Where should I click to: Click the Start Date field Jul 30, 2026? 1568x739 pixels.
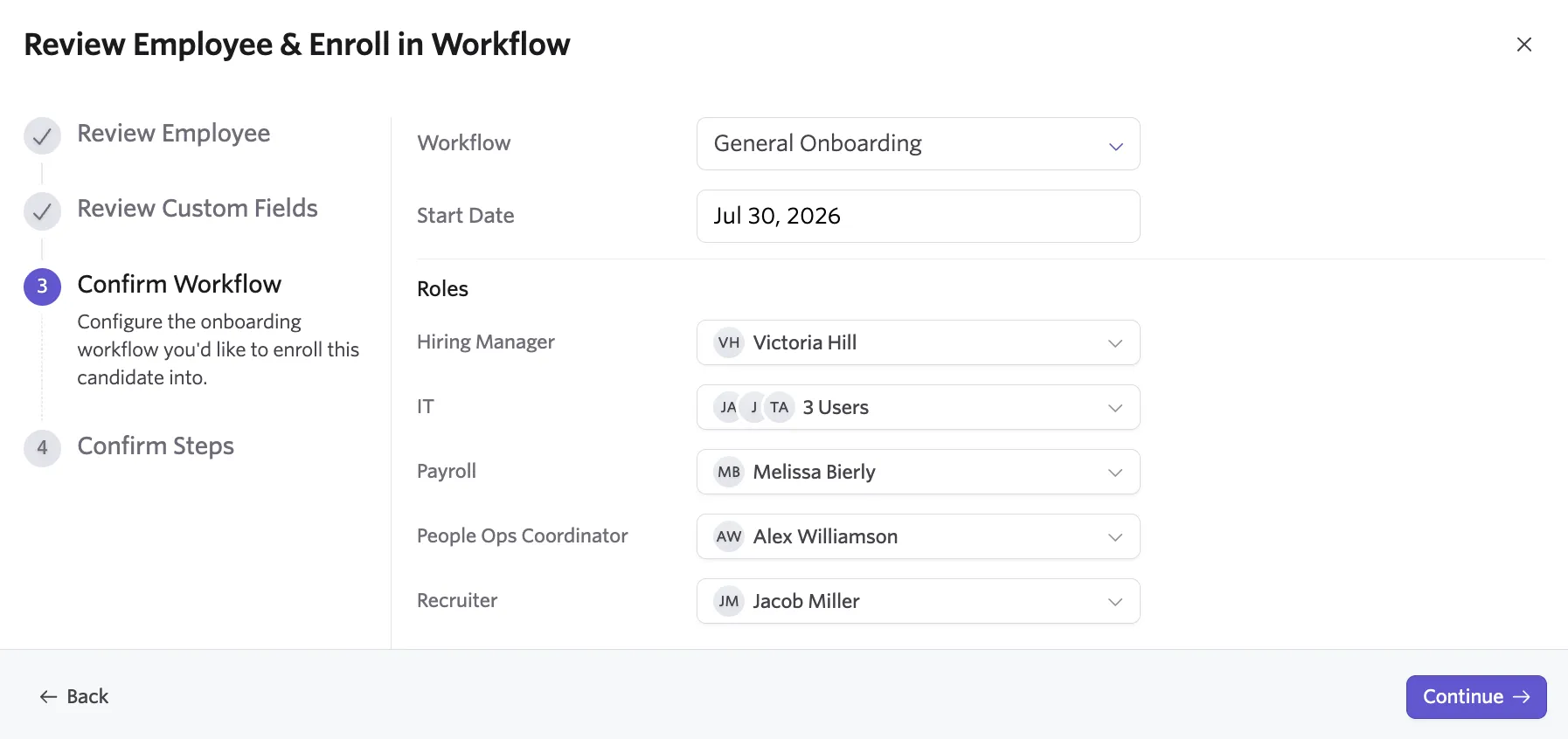click(918, 217)
